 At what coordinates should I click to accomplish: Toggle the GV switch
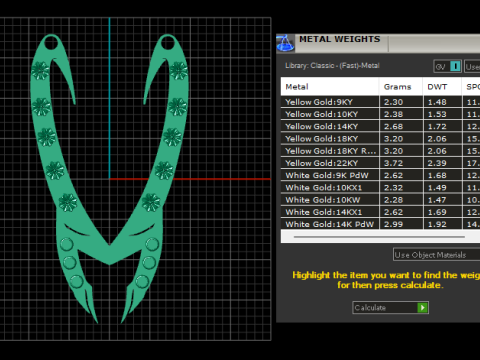coord(447,66)
